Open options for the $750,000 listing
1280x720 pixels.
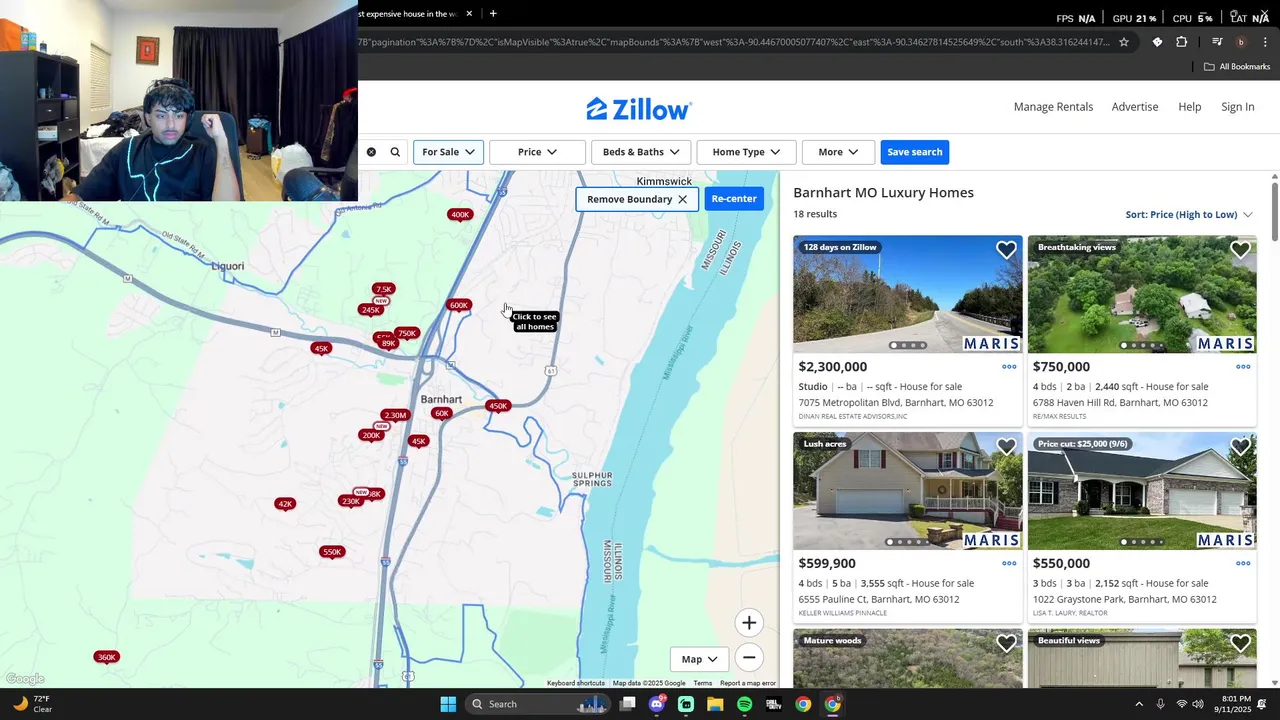click(x=1243, y=367)
